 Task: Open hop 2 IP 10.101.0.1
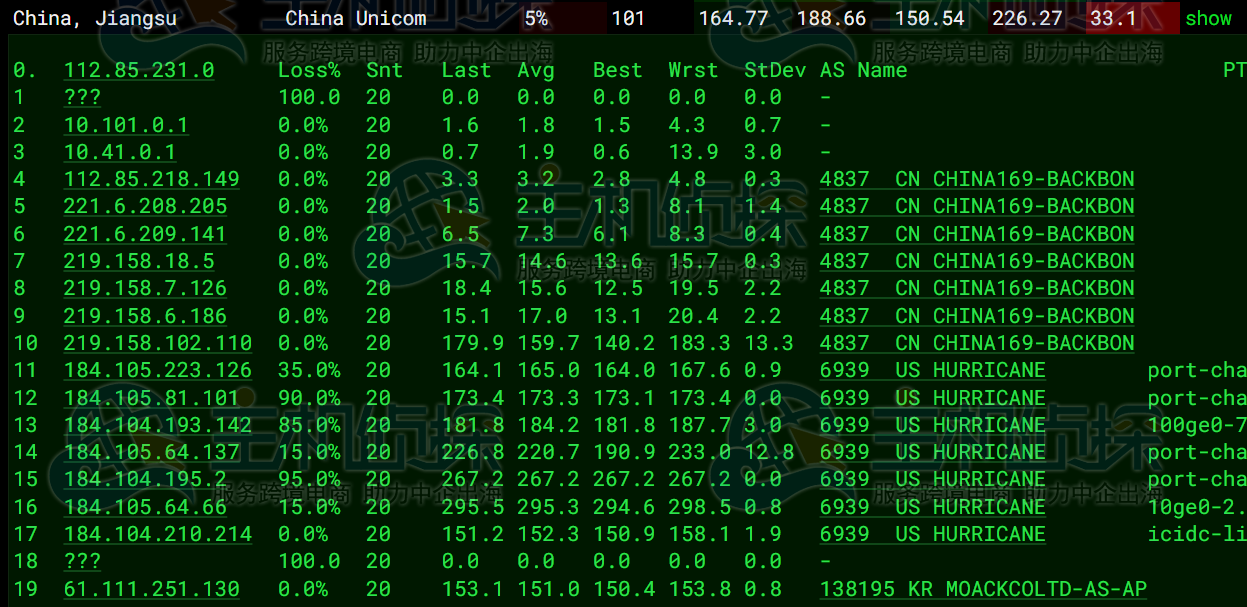pos(126,125)
